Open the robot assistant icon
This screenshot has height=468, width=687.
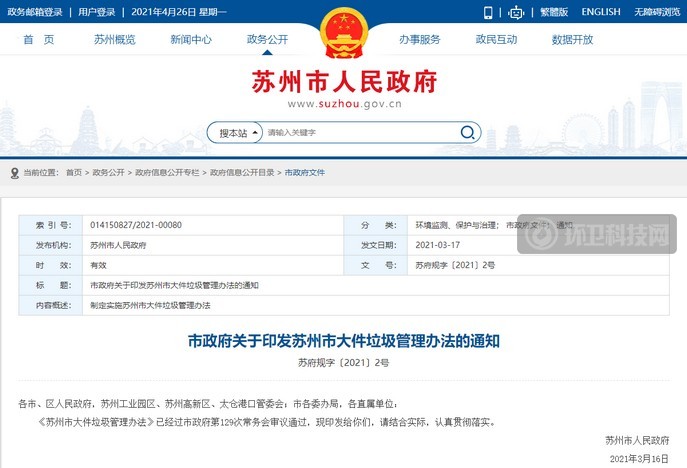point(516,13)
